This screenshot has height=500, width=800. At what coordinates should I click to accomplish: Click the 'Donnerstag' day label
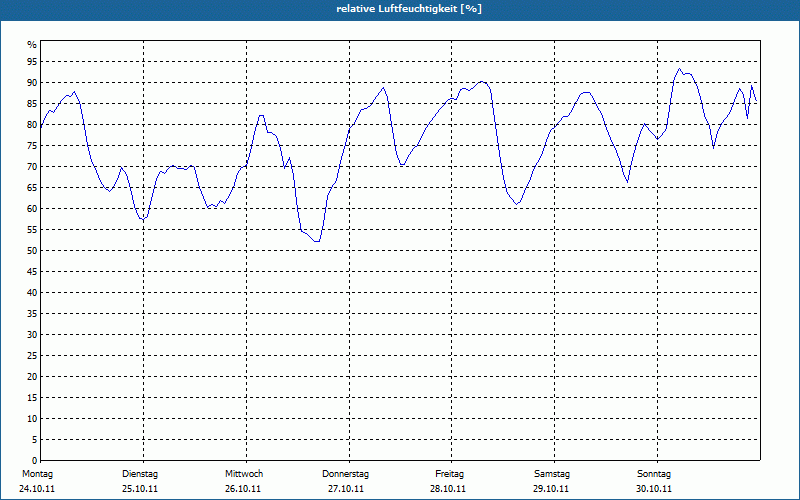click(x=345, y=474)
